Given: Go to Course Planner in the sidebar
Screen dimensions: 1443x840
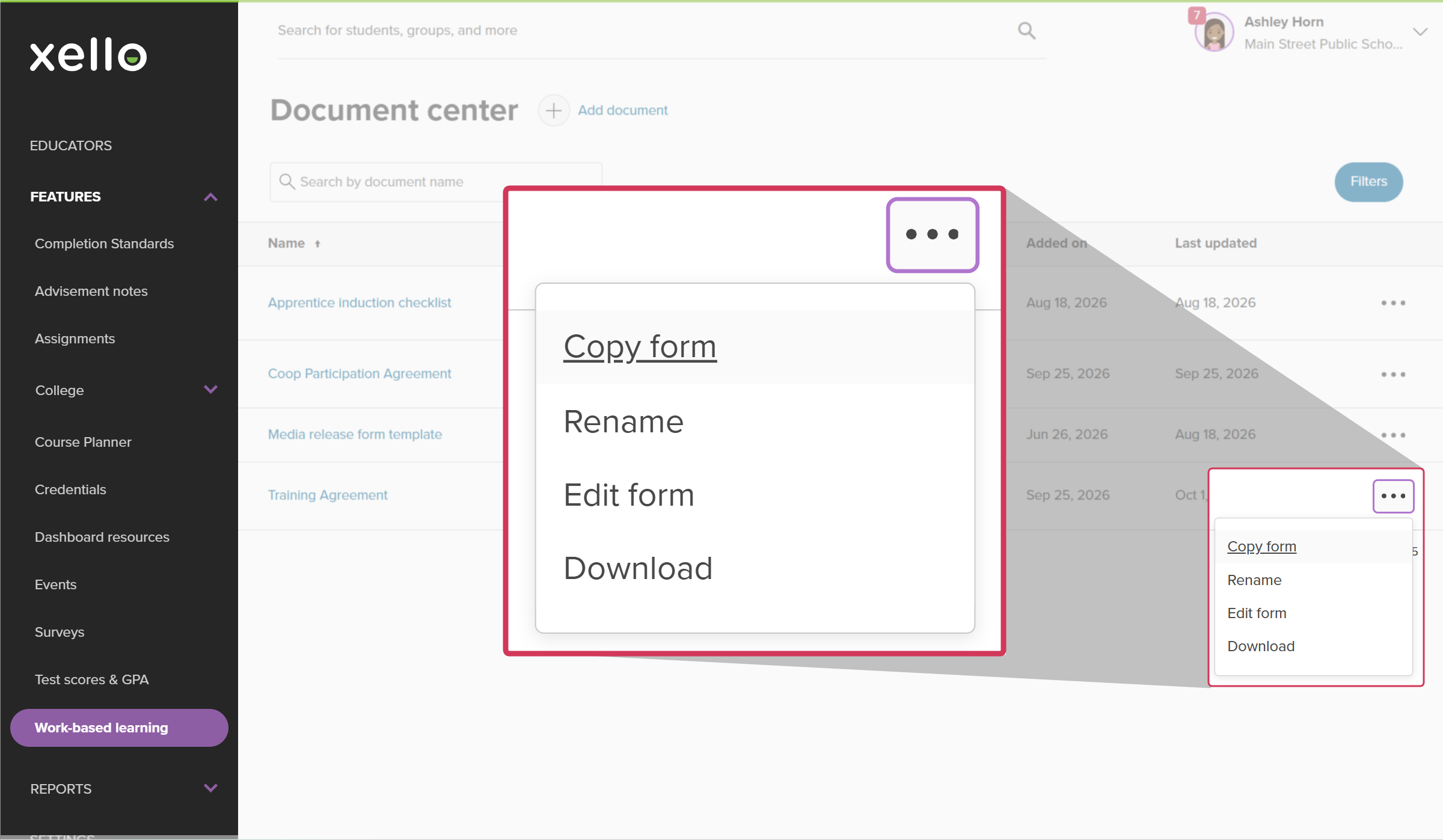Looking at the screenshot, I should tap(83, 442).
